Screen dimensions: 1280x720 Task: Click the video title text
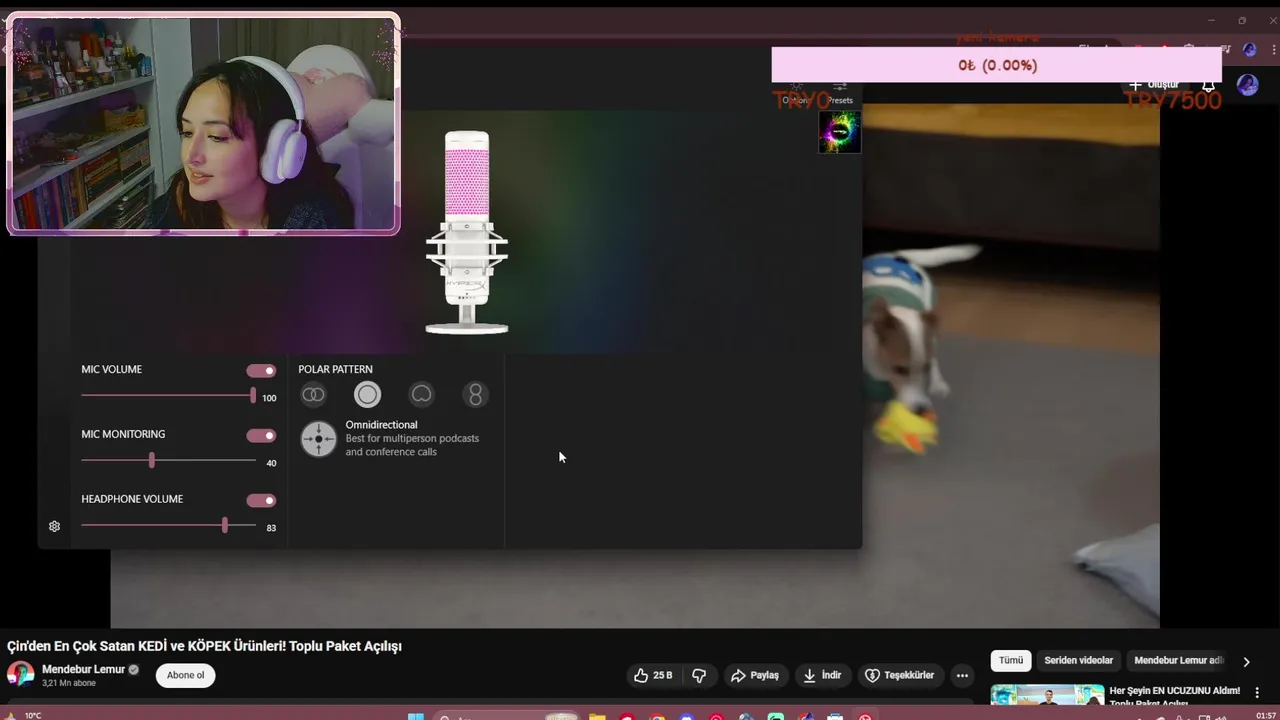click(204, 646)
